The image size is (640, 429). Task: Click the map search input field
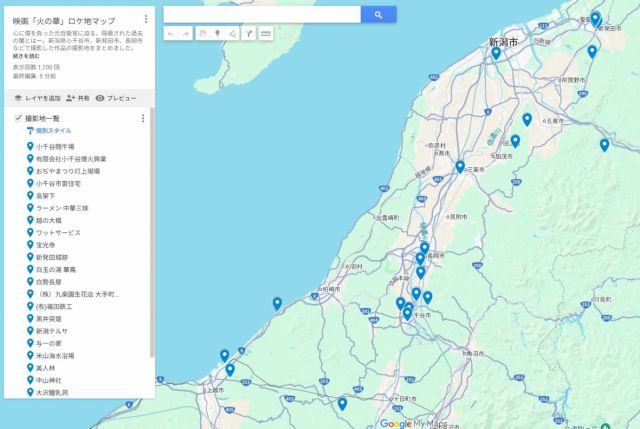[x=261, y=15]
